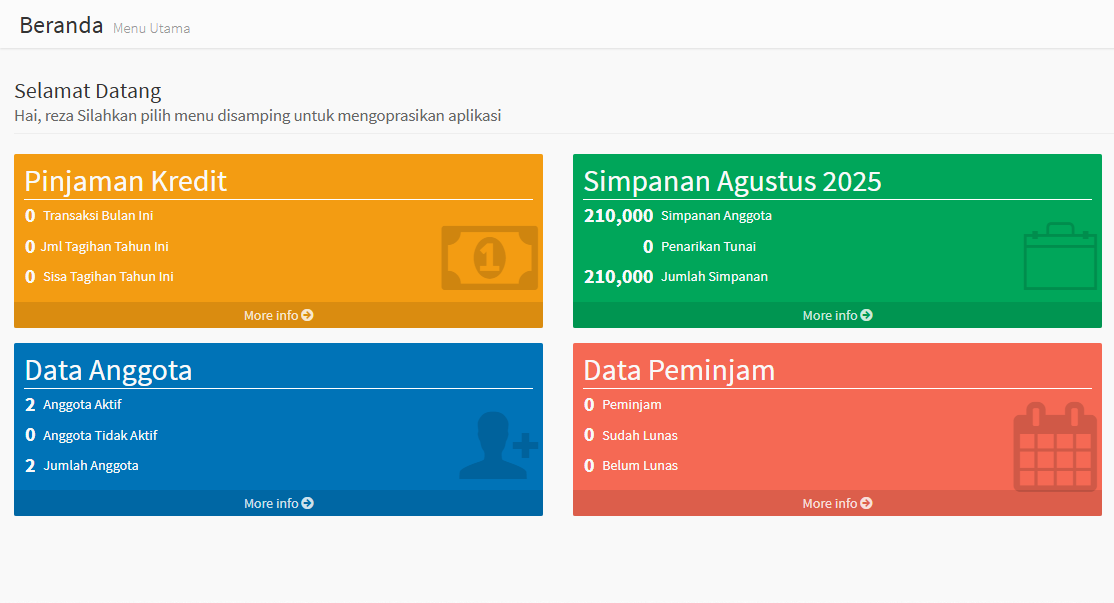Click the money bill icon in Pinjaman Kredit
The height and width of the screenshot is (603, 1114).
[x=489, y=258]
